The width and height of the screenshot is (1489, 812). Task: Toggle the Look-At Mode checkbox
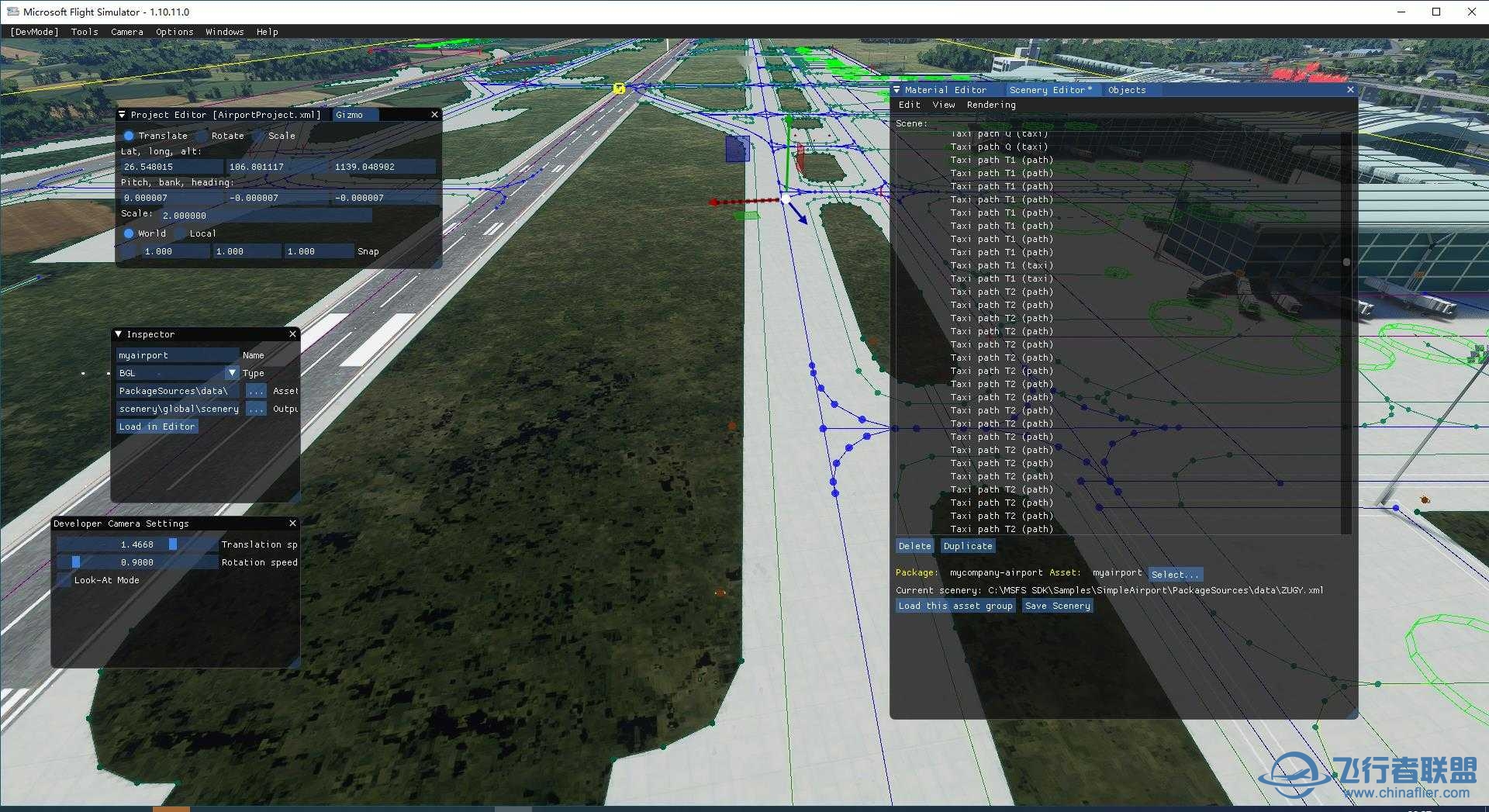click(x=64, y=580)
